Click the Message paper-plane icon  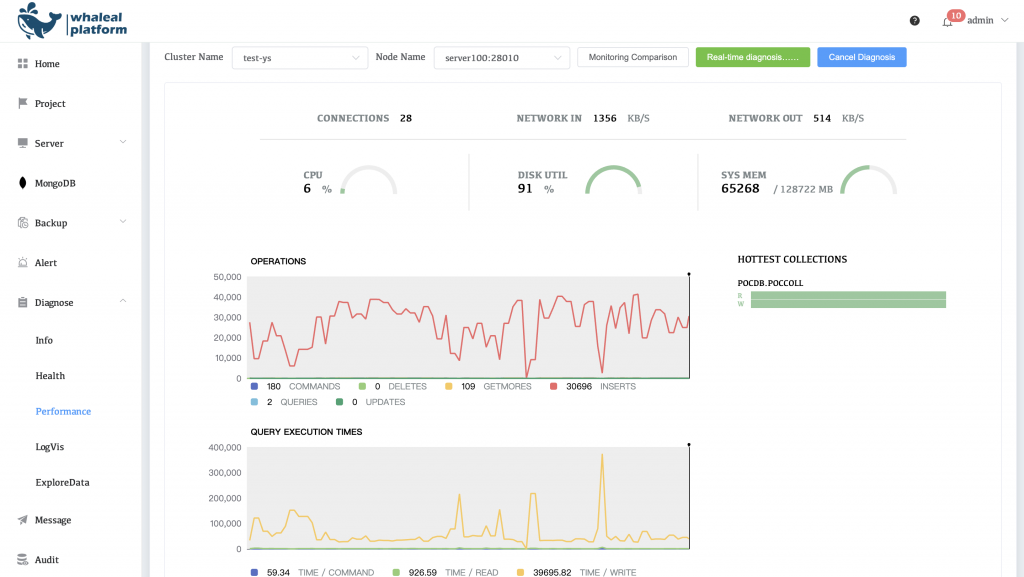click(23, 520)
